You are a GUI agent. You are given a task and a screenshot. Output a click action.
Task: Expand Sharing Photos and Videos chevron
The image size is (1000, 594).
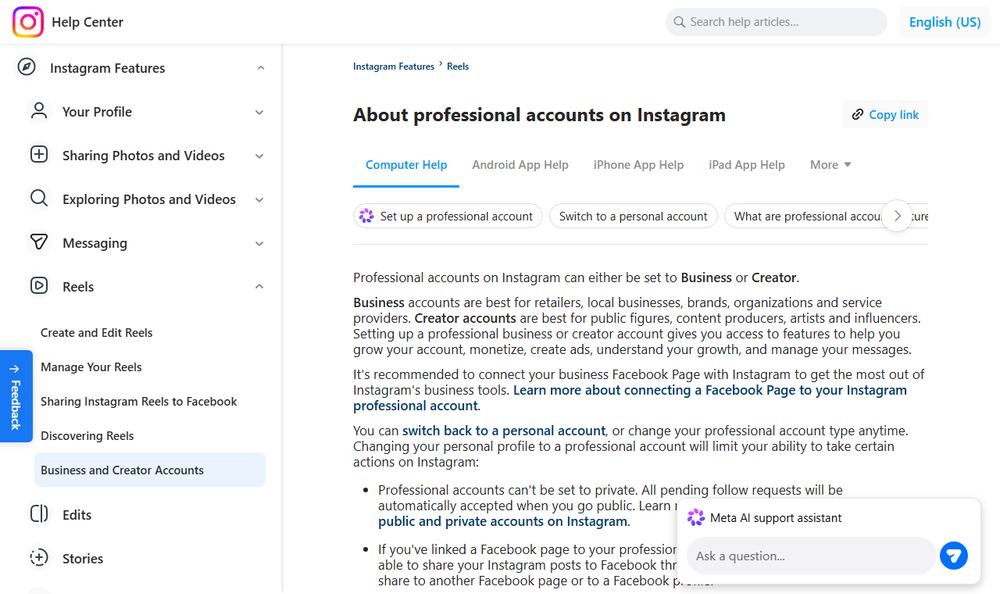260,156
